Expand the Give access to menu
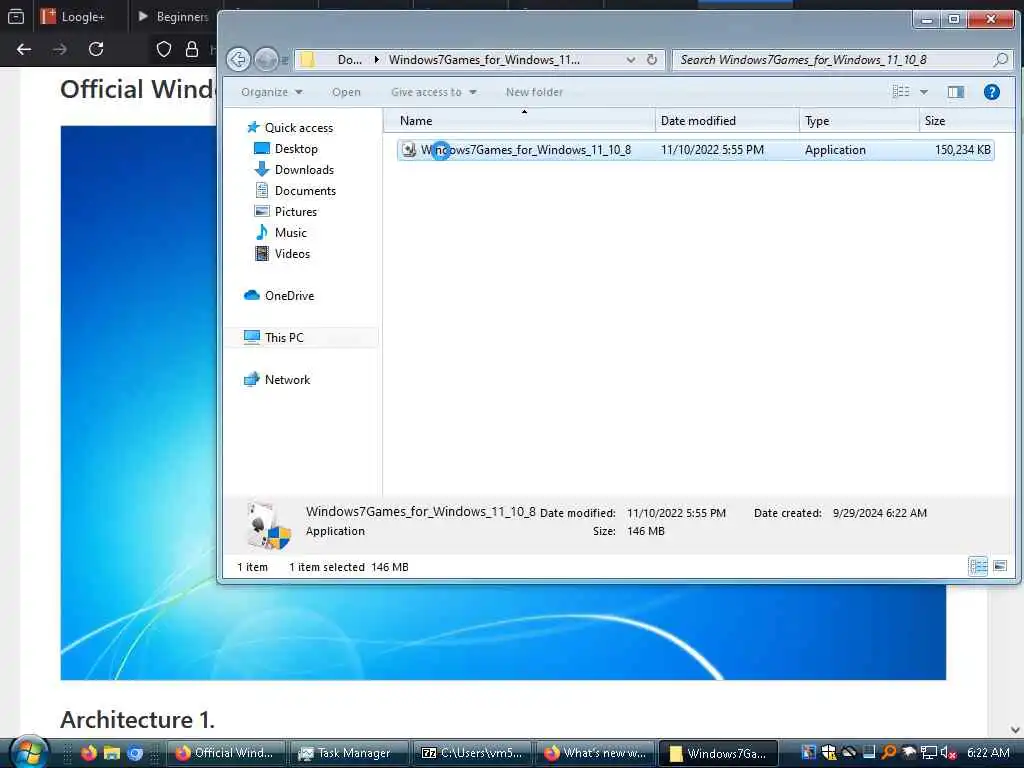Viewport: 1024px width, 768px height. point(434,92)
